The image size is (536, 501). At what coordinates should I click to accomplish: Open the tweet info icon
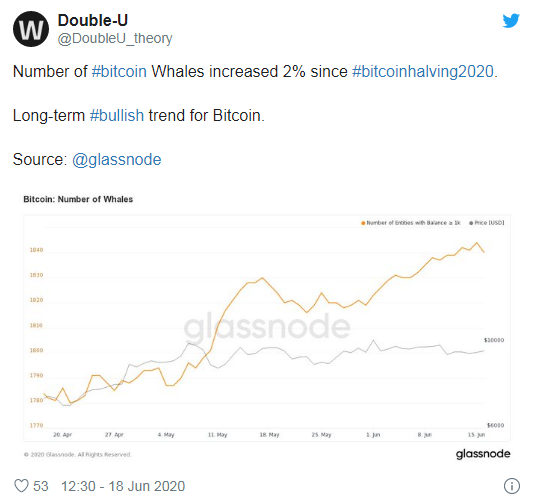(x=512, y=486)
